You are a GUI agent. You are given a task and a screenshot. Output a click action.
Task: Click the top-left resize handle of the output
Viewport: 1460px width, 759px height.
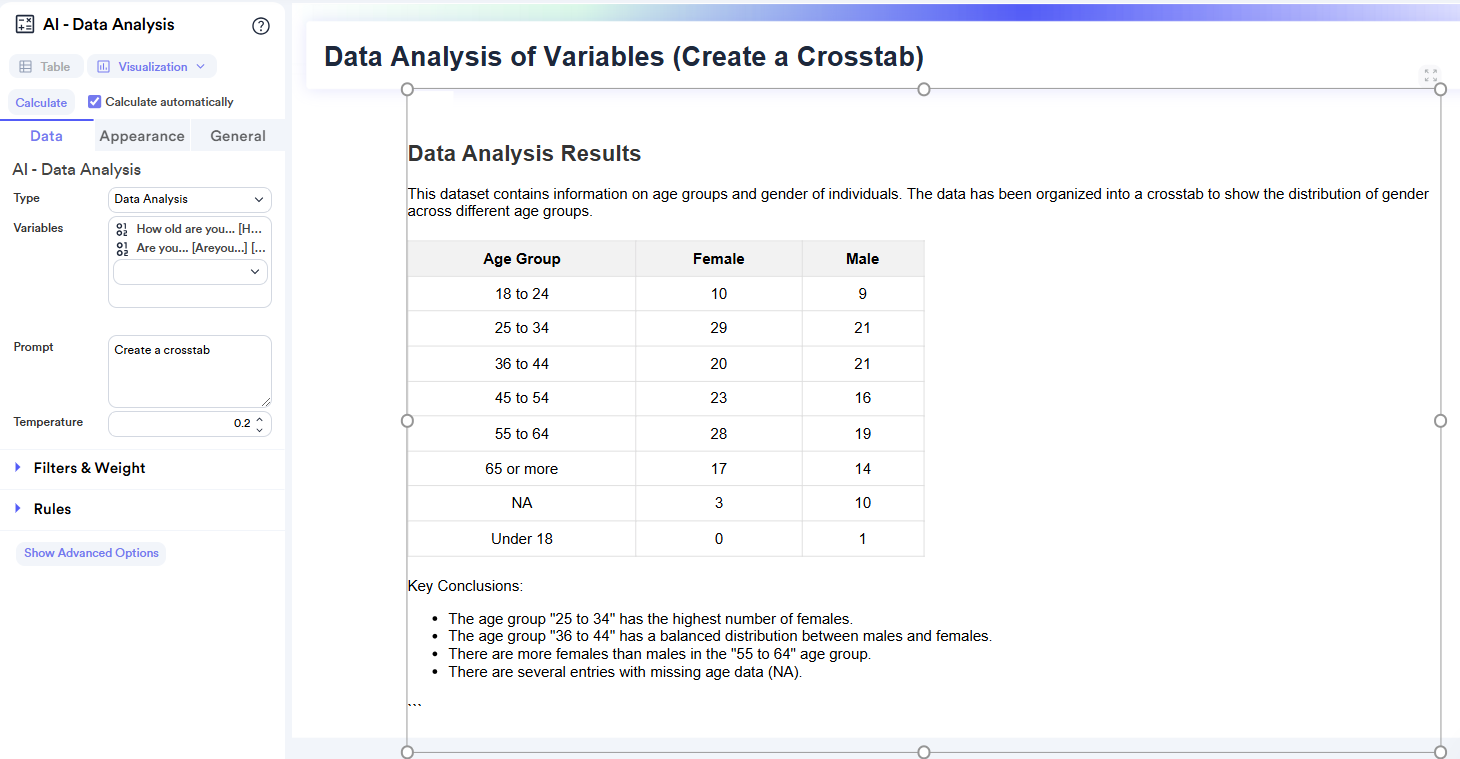tap(407, 89)
